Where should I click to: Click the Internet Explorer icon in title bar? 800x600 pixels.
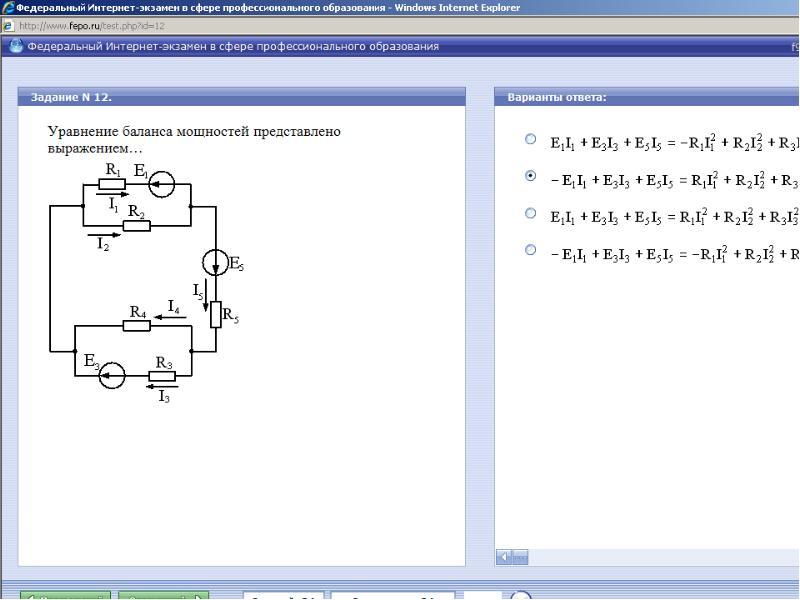pos(7,7)
